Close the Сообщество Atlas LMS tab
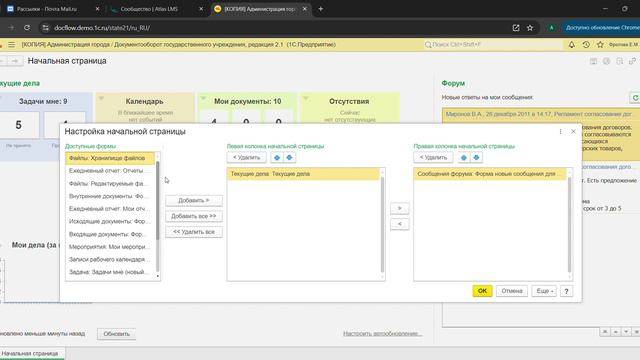Image resolution: width=640 pixels, height=360 pixels. 201,9
